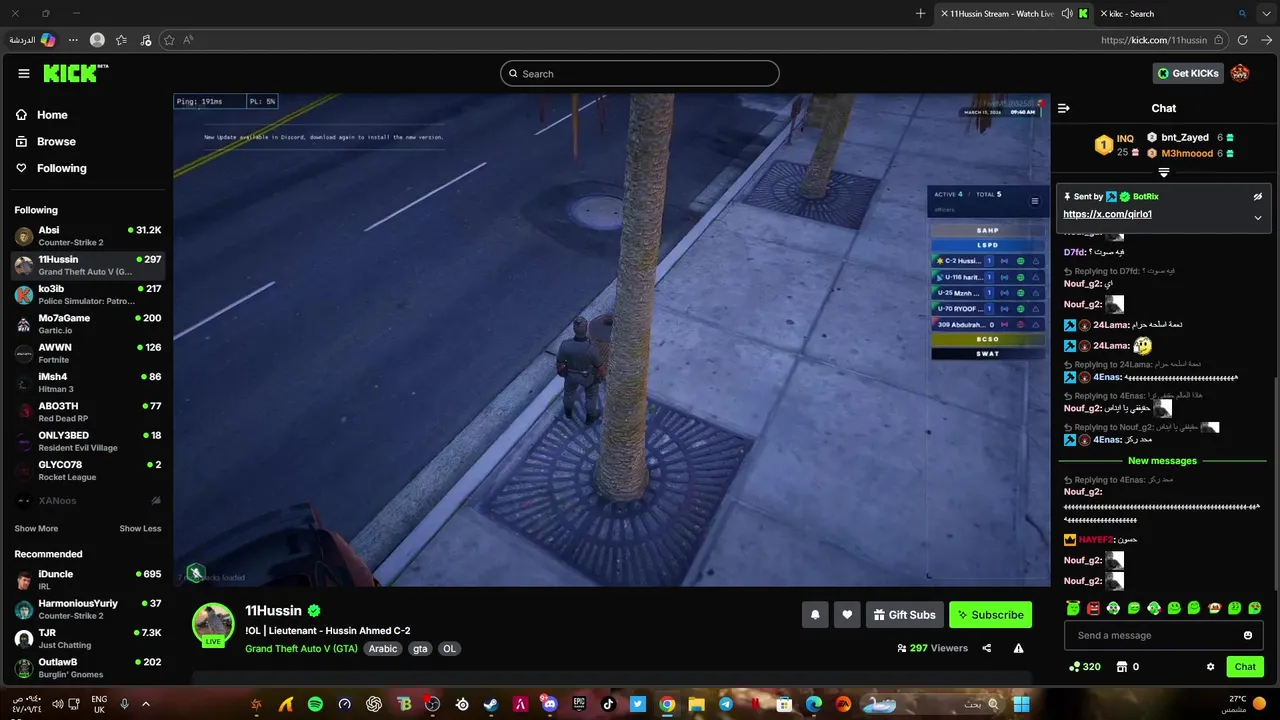Open the EA app from taskbar

pyautogui.click(x=843, y=704)
